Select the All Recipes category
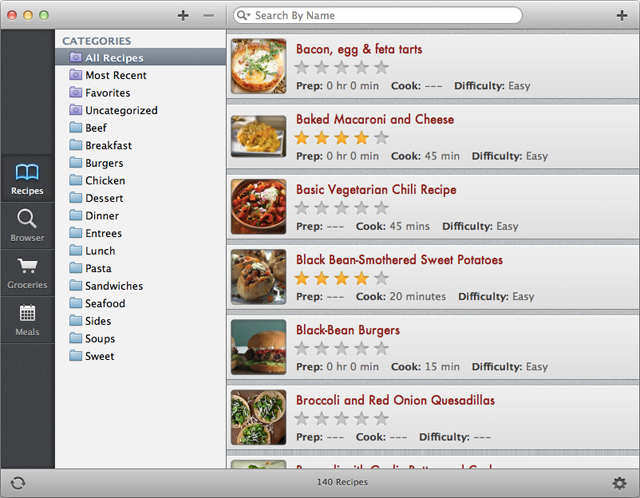 coord(140,58)
